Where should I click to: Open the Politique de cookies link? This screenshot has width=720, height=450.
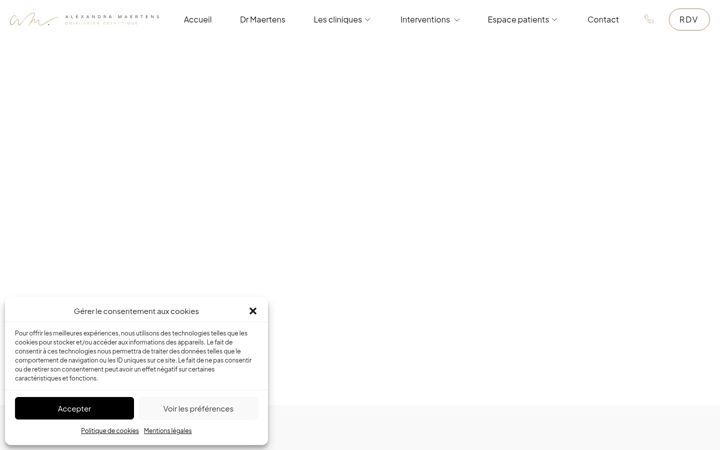[x=110, y=431]
